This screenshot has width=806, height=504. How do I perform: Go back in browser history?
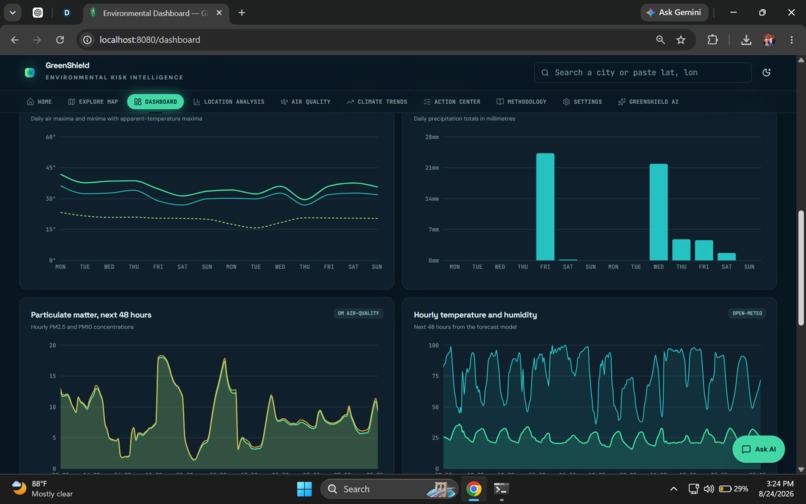point(15,40)
